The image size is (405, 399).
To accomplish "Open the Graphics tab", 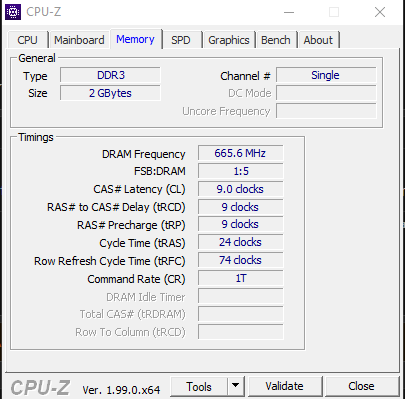I will tap(229, 40).
